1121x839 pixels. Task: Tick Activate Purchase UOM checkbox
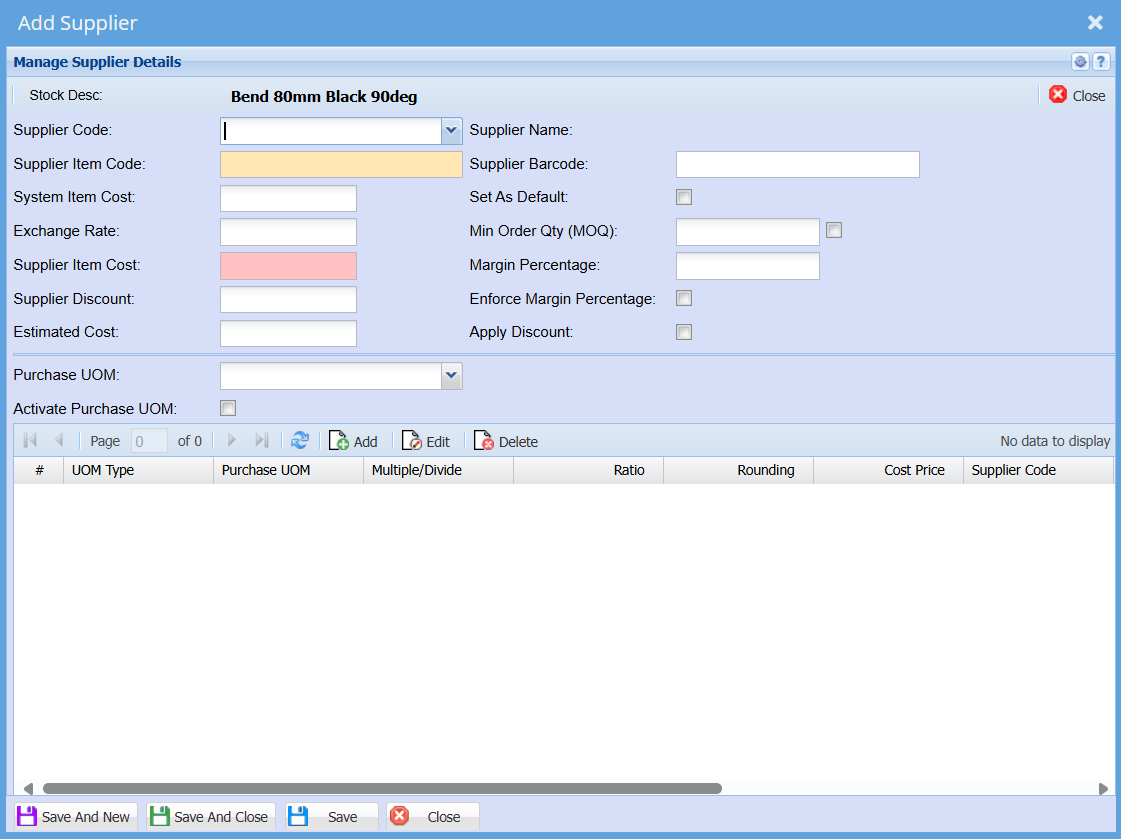pyautogui.click(x=228, y=408)
